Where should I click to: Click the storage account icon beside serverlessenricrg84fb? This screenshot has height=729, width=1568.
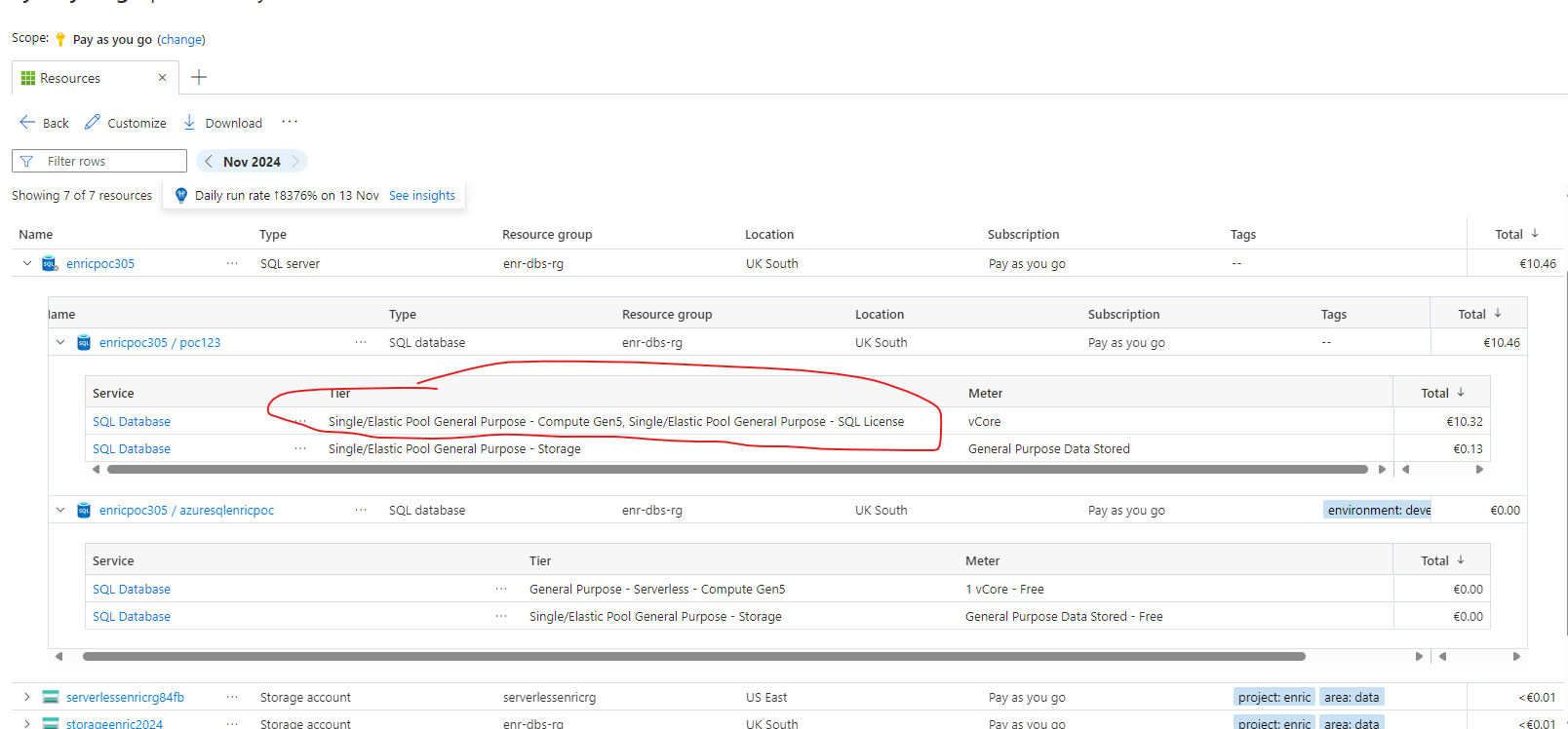[50, 697]
